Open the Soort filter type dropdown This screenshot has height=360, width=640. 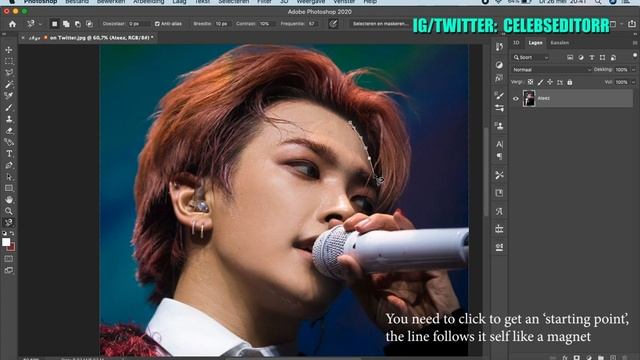tap(531, 58)
